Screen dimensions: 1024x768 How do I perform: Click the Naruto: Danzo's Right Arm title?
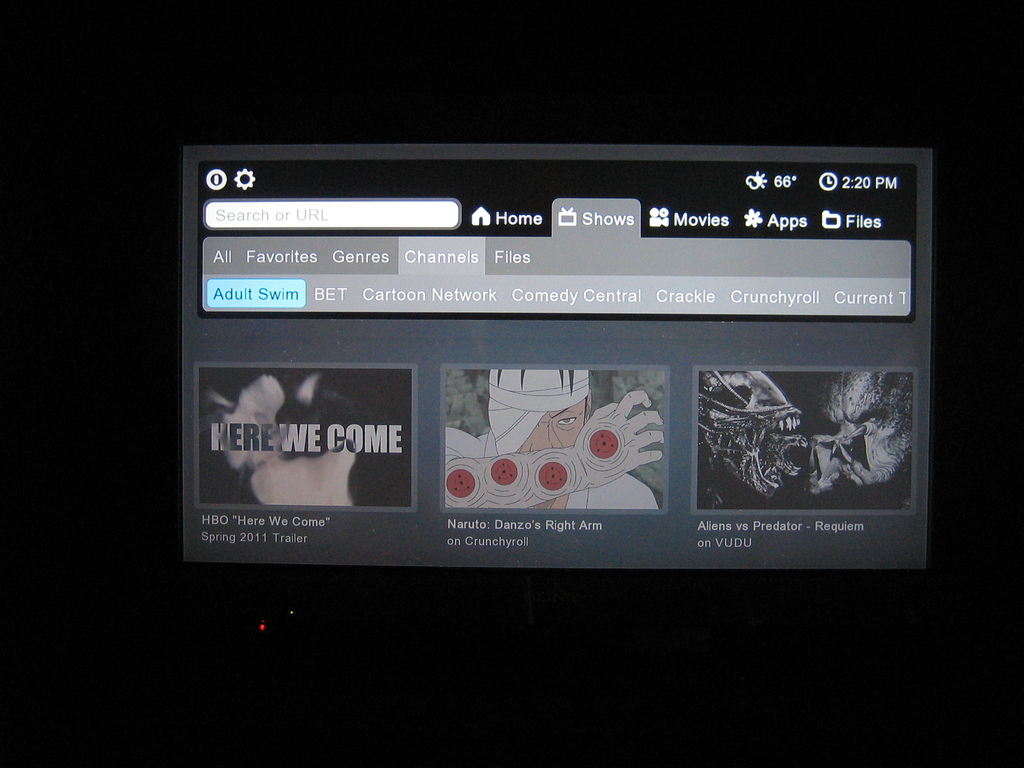[524, 525]
